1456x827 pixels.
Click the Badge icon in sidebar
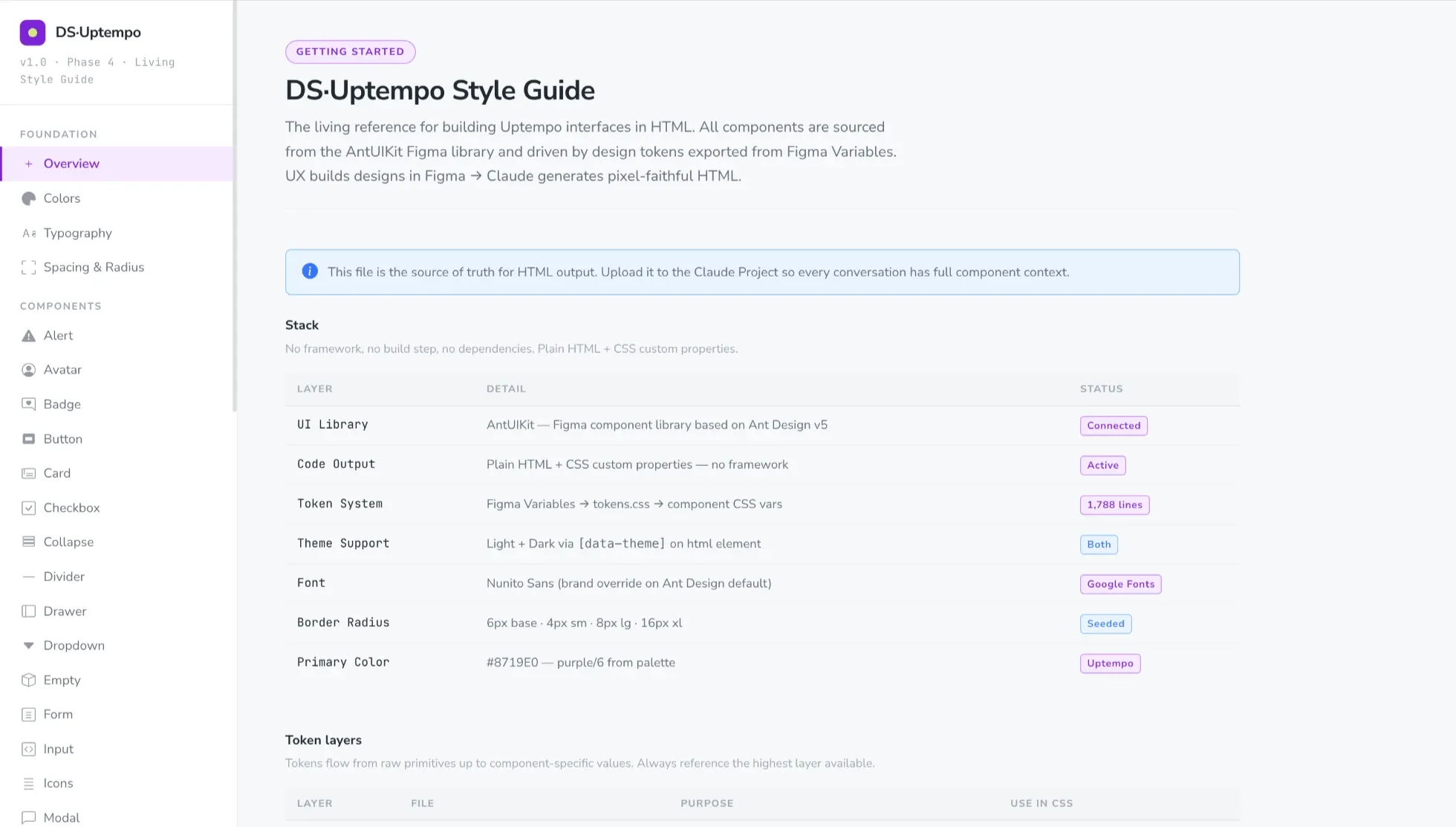(x=28, y=404)
